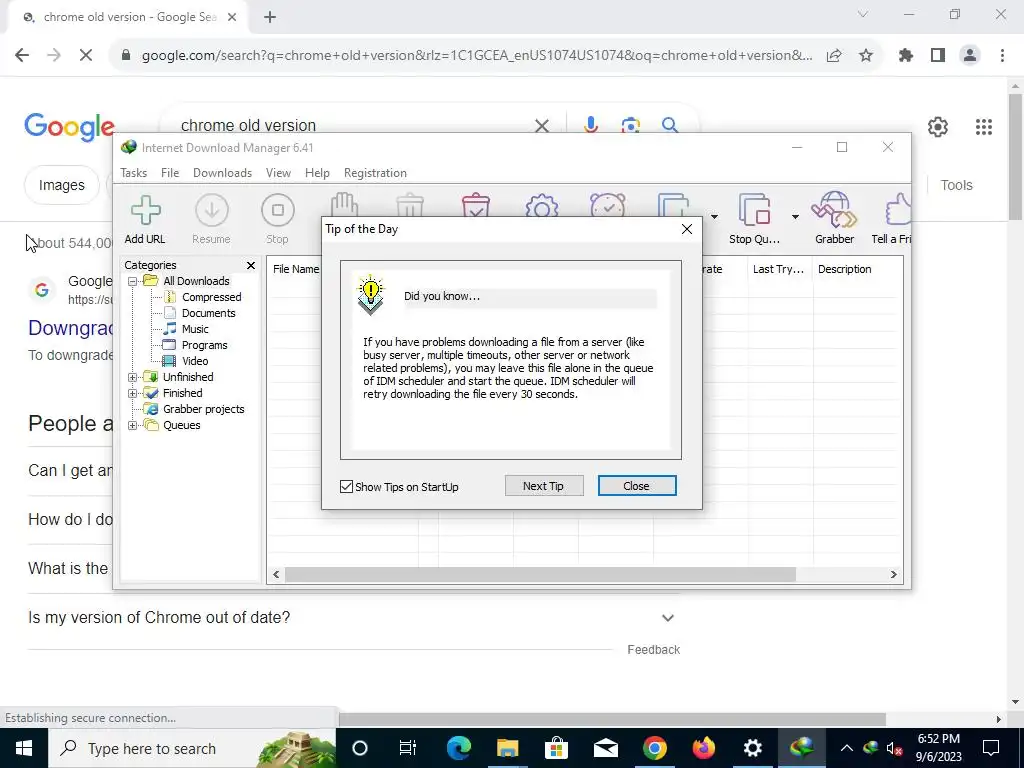Close the Categories panel with its X
The width and height of the screenshot is (1024, 768).
(x=251, y=265)
